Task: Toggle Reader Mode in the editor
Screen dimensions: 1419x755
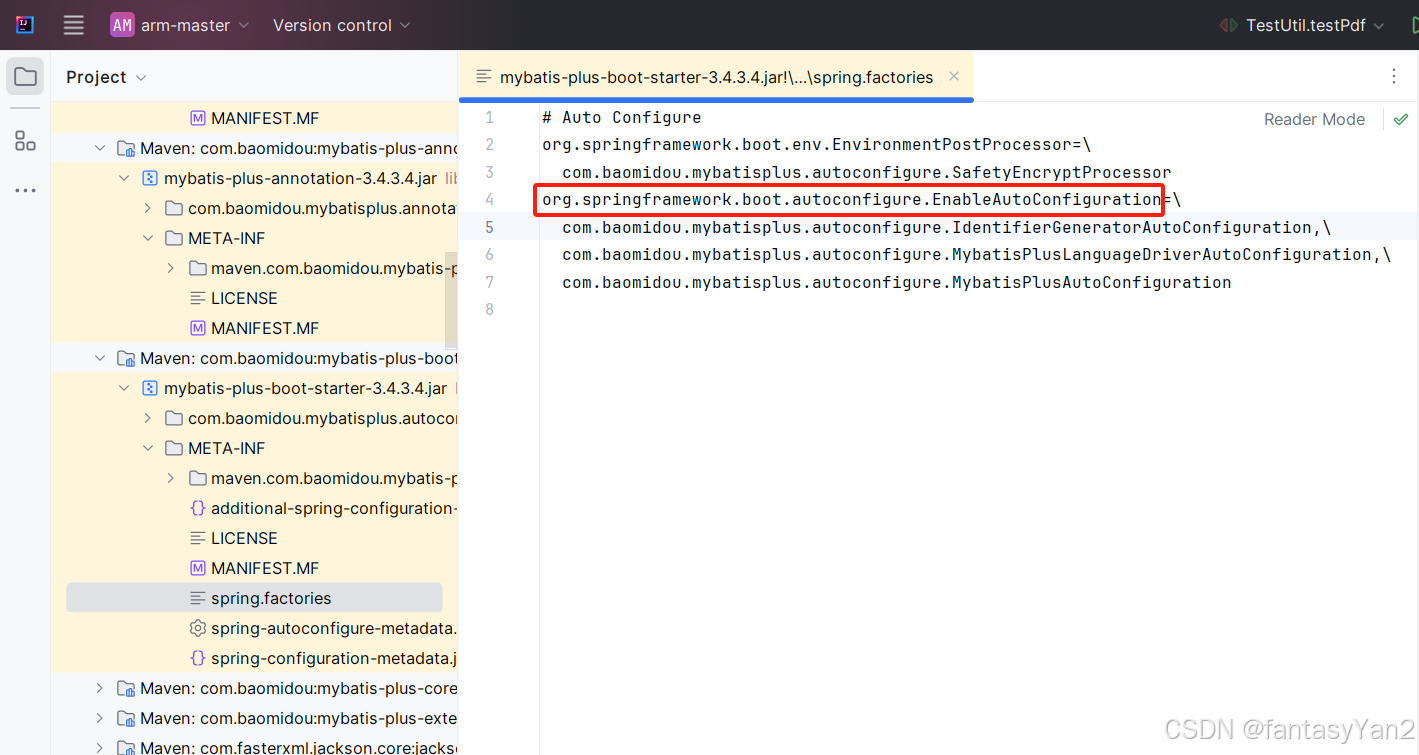Action: pyautogui.click(x=1314, y=119)
